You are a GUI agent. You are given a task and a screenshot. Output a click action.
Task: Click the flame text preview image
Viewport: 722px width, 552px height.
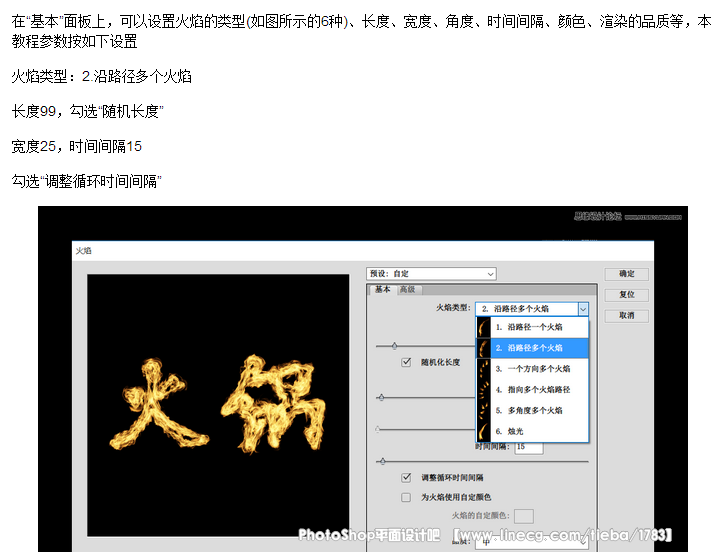218,405
